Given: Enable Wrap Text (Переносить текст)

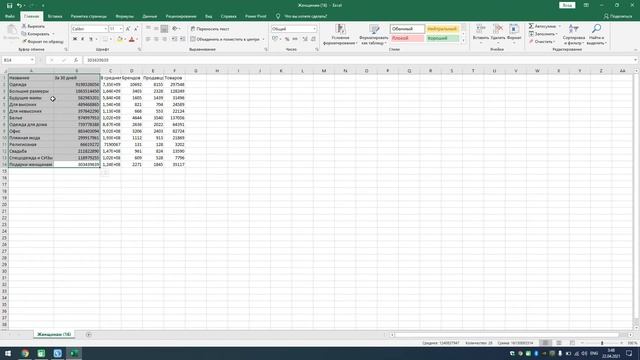Looking at the screenshot, I should coord(210,29).
